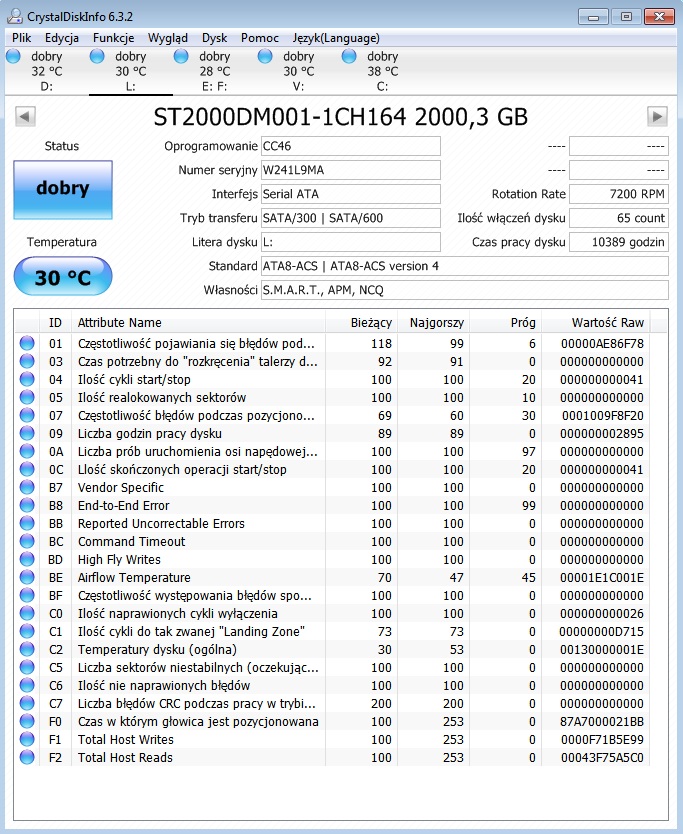Click the 7200 RPM rotation rate field
This screenshot has width=683, height=834.
619,194
